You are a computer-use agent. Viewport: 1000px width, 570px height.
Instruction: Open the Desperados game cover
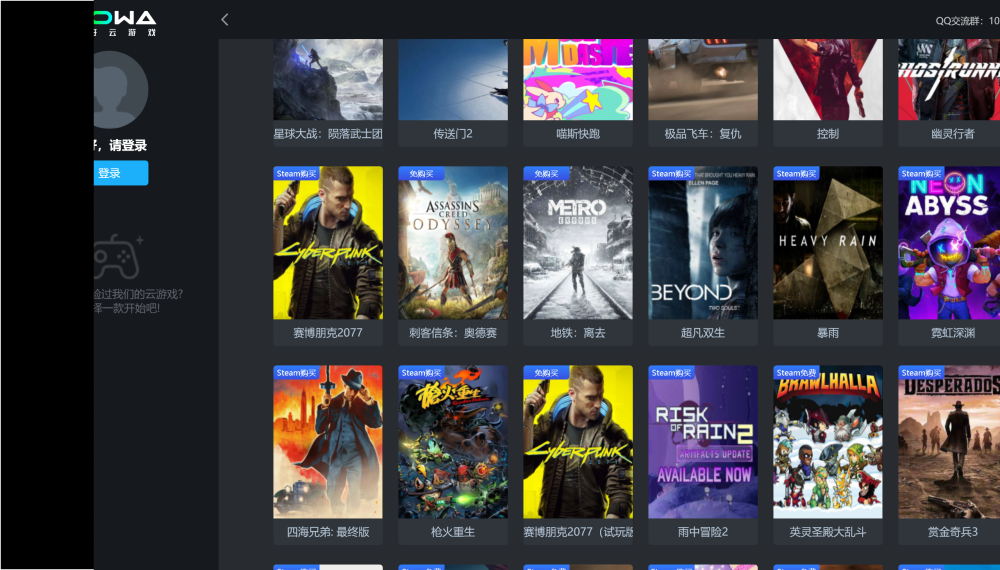pos(949,442)
